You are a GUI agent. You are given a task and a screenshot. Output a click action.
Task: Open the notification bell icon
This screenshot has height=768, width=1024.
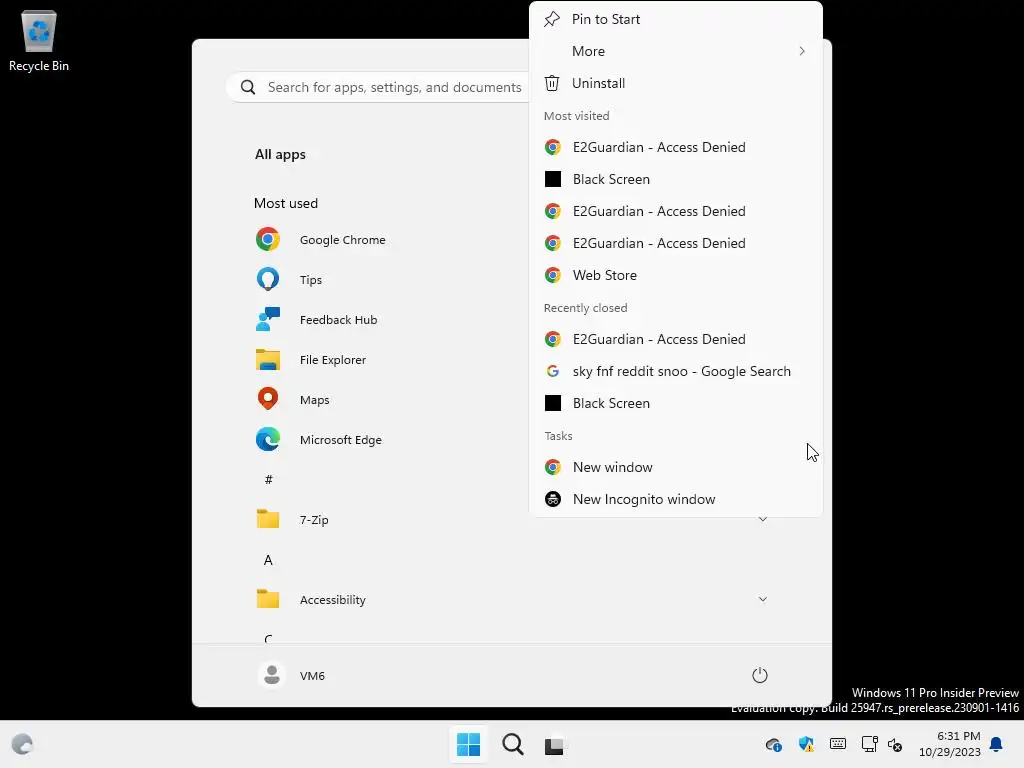tap(996, 744)
